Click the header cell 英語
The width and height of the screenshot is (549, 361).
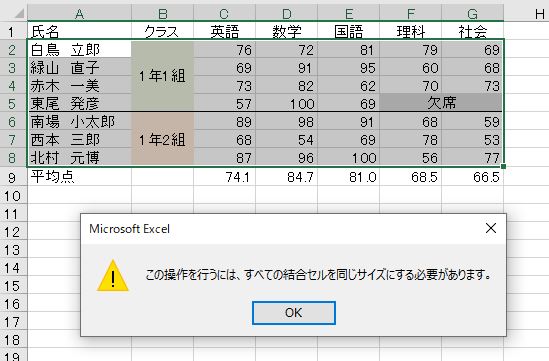pyautogui.click(x=224, y=32)
